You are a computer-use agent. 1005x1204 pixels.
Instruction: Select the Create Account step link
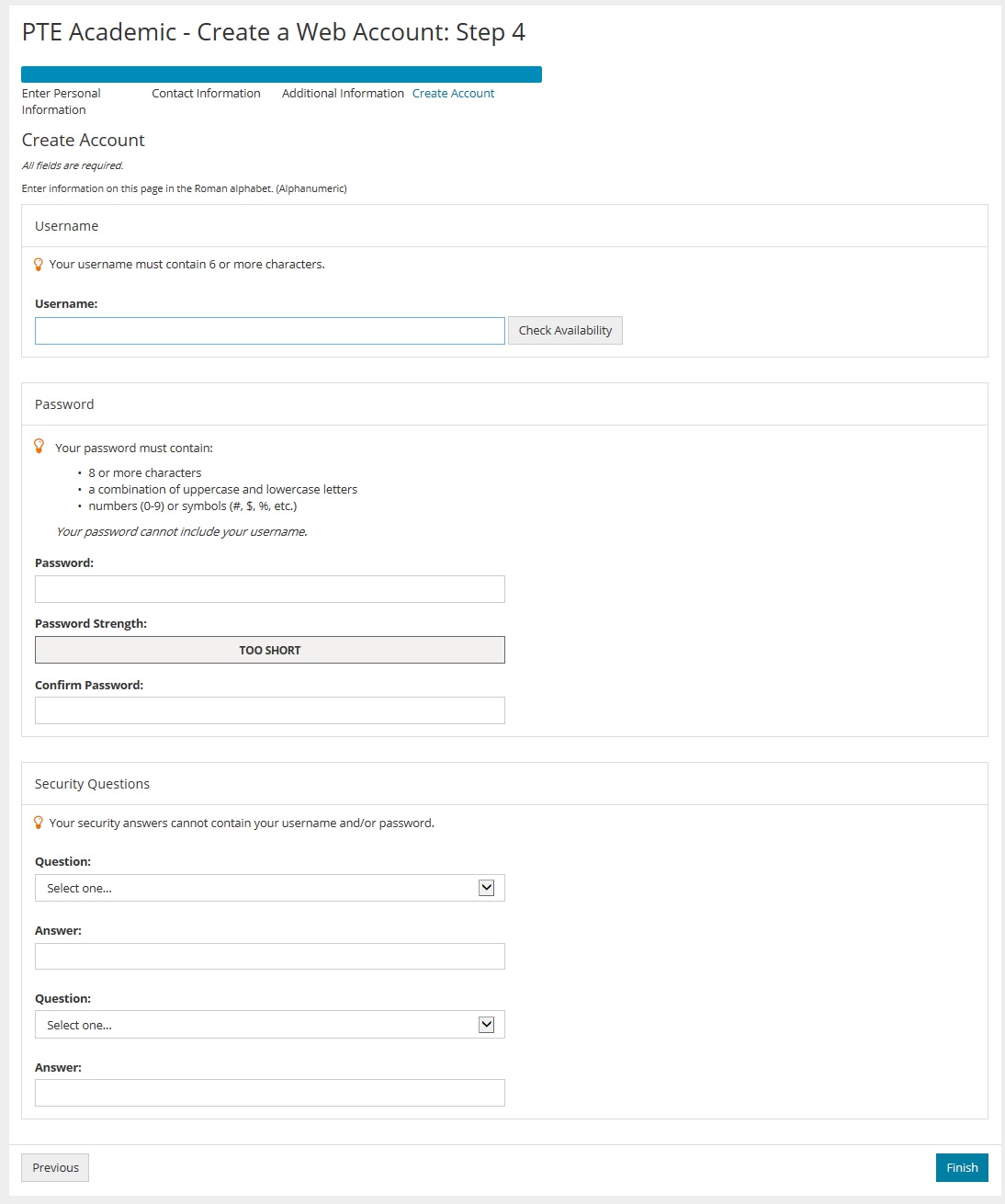click(453, 94)
